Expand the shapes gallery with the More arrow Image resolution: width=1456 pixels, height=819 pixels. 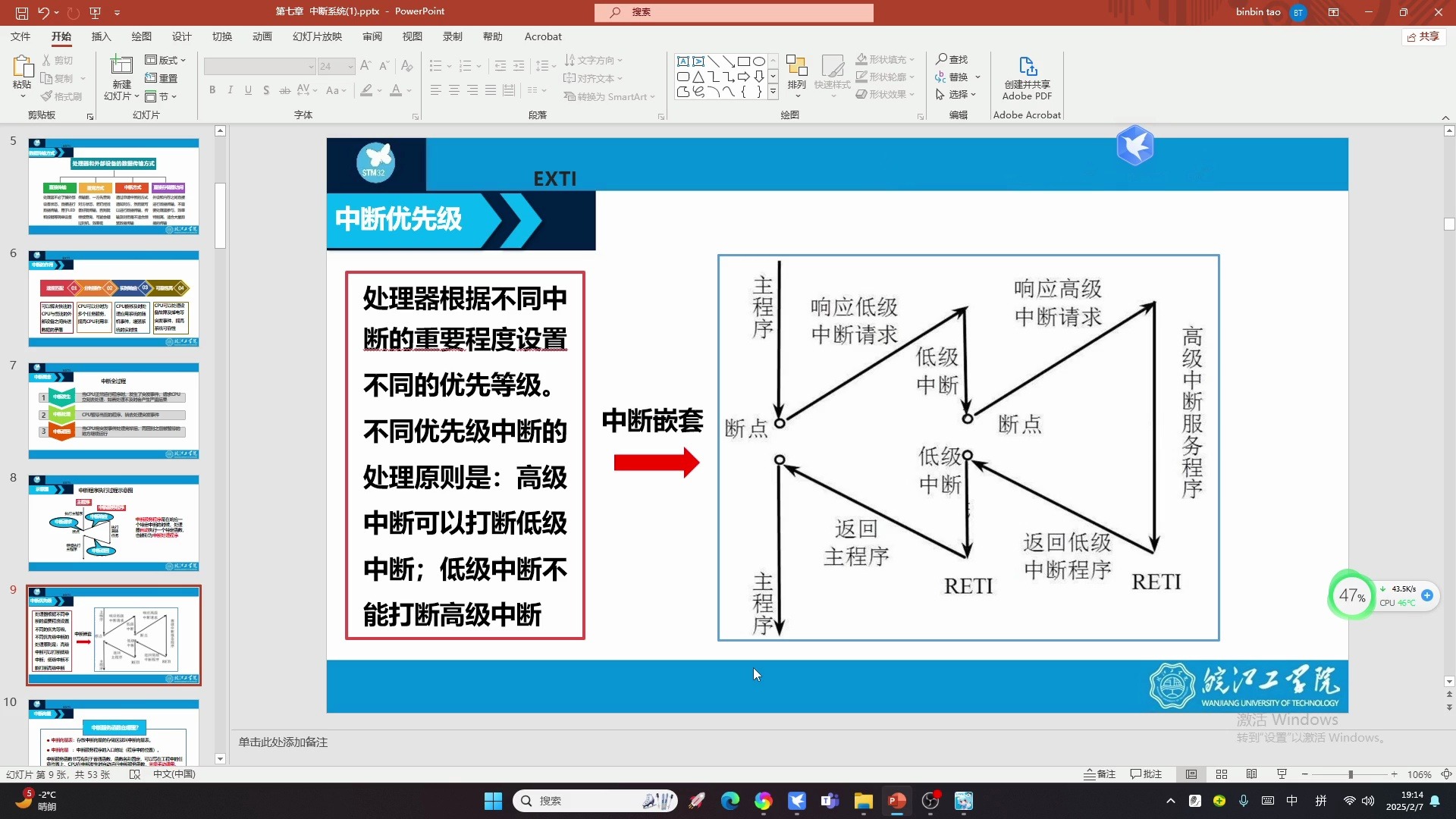773,91
